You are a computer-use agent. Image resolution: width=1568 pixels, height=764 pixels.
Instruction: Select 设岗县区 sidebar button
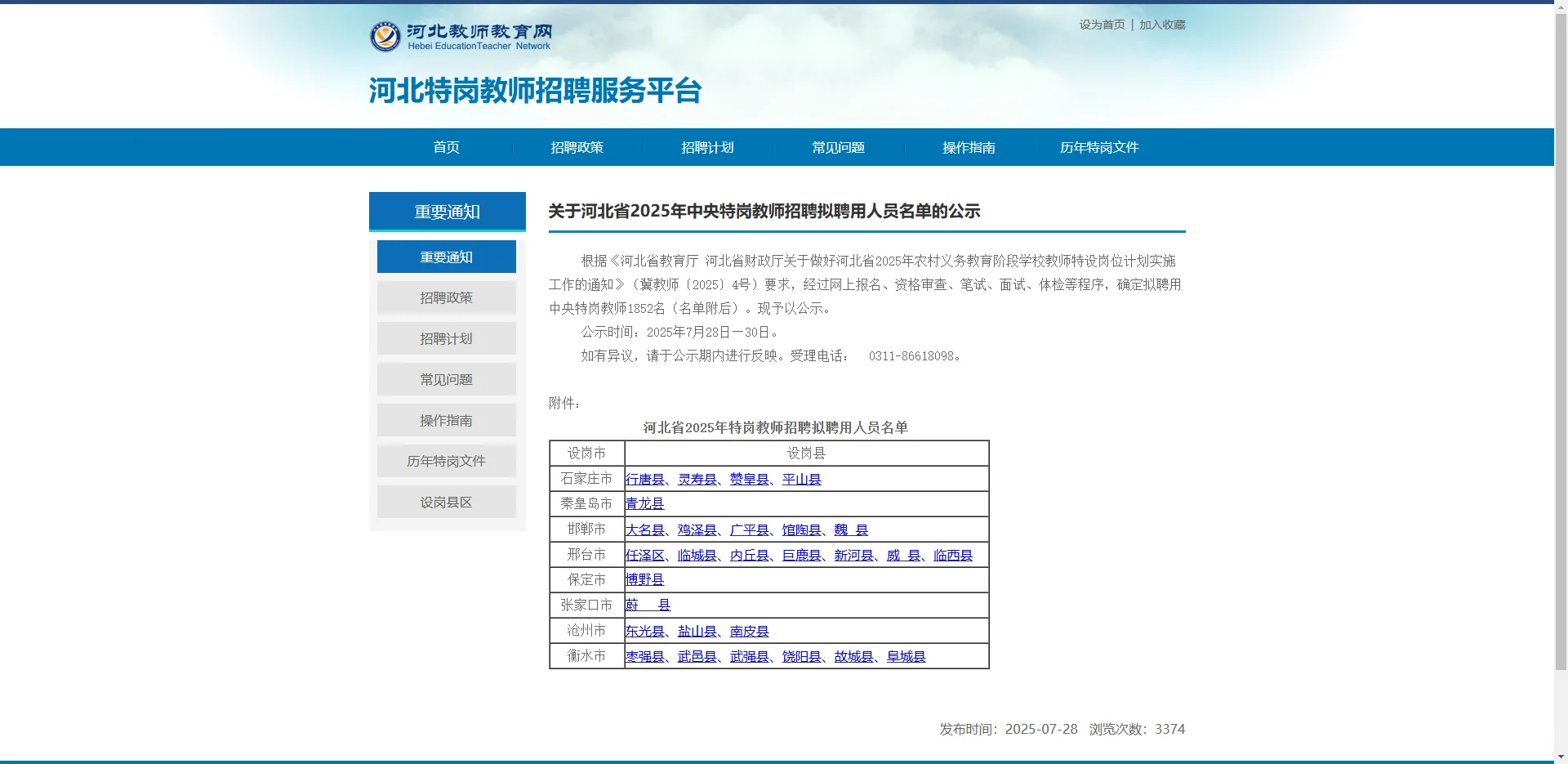click(447, 502)
